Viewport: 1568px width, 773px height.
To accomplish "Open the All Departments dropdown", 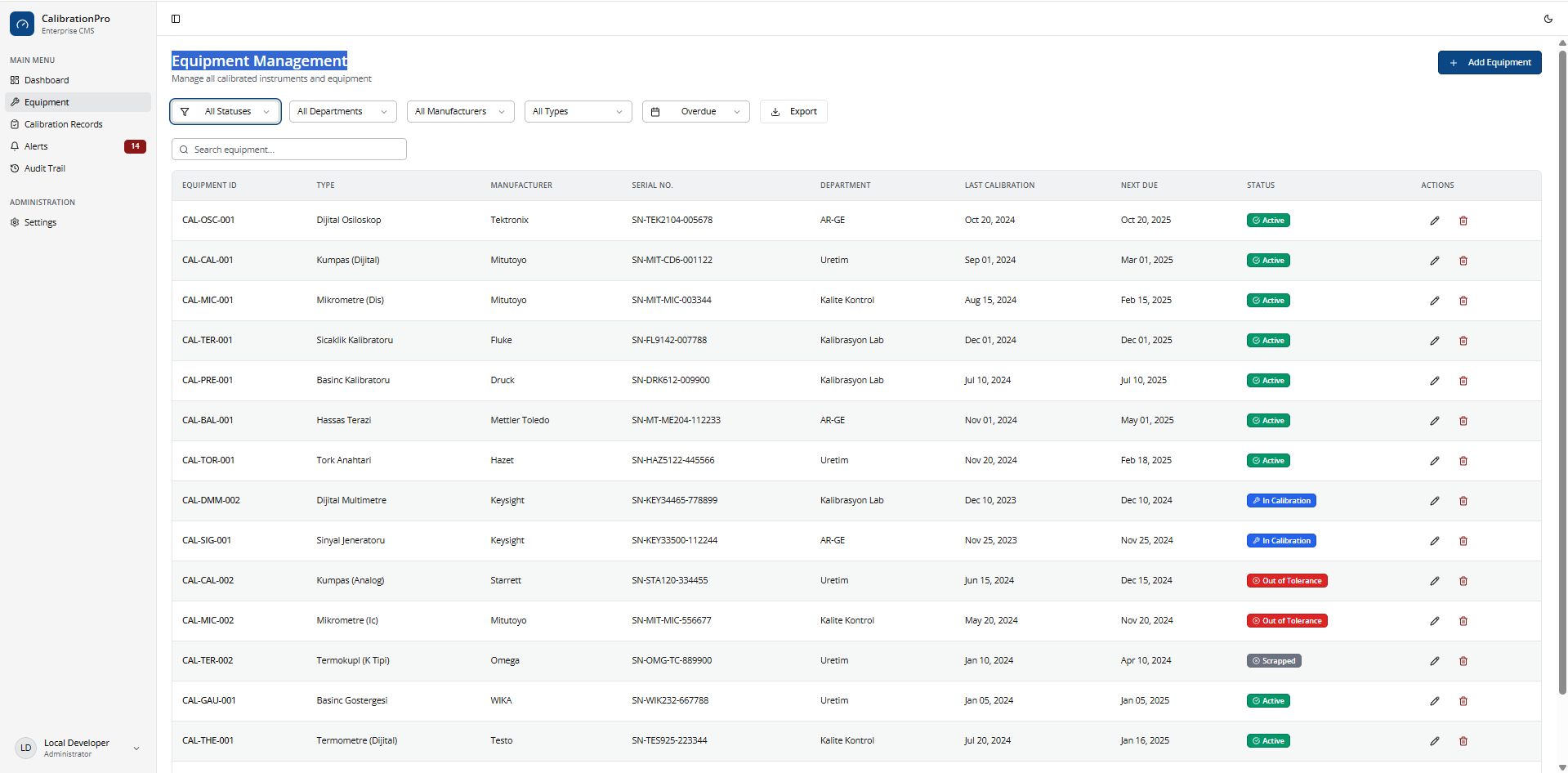I will 342,111.
